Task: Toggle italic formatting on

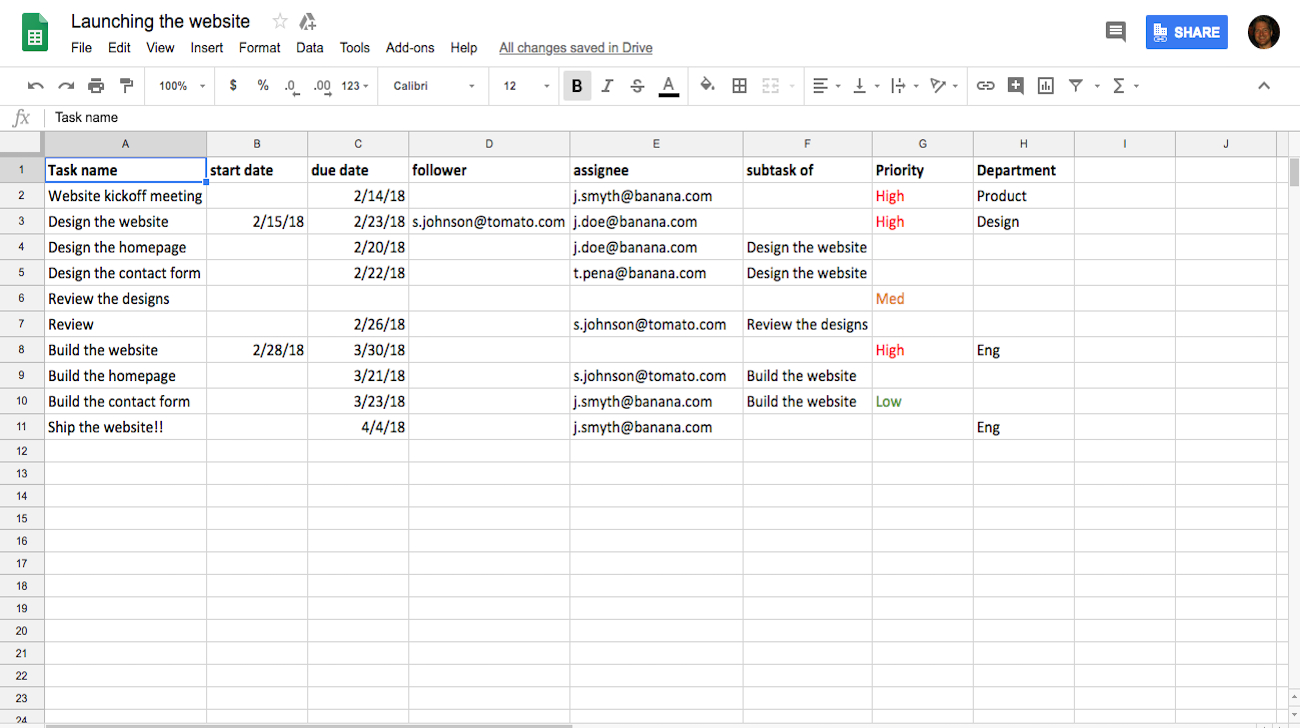Action: (x=607, y=85)
